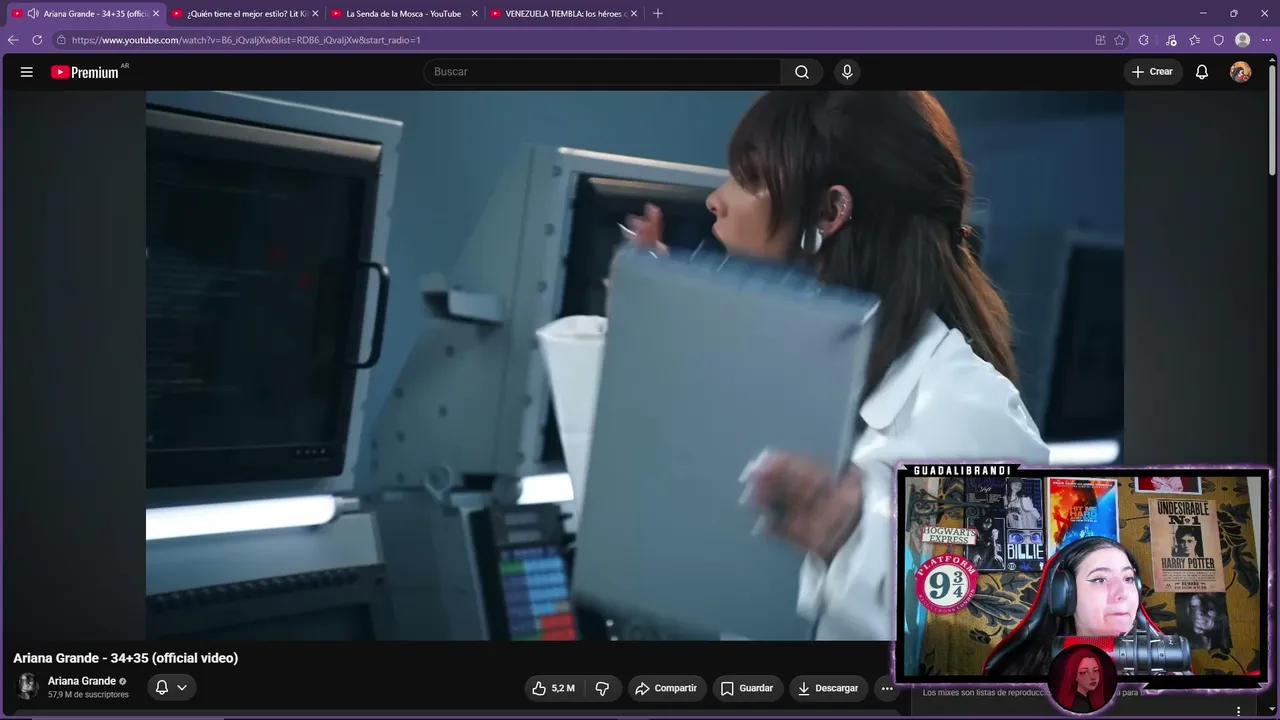Save the video with Guardar
The image size is (1280, 720).
(x=747, y=688)
